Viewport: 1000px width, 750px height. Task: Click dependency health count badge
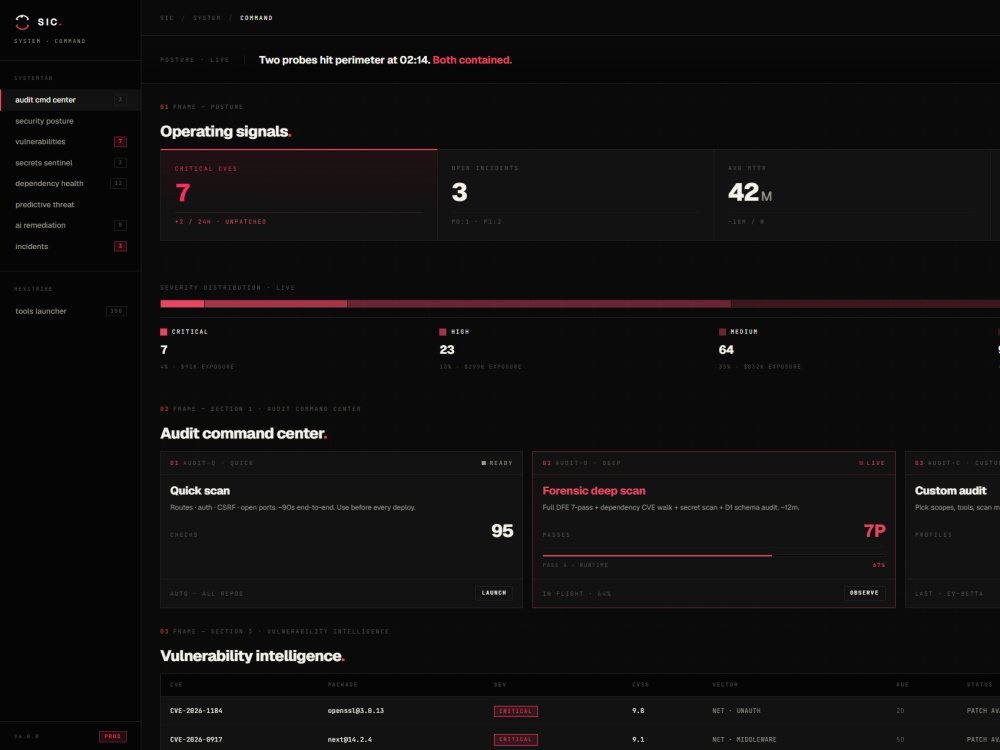118,184
